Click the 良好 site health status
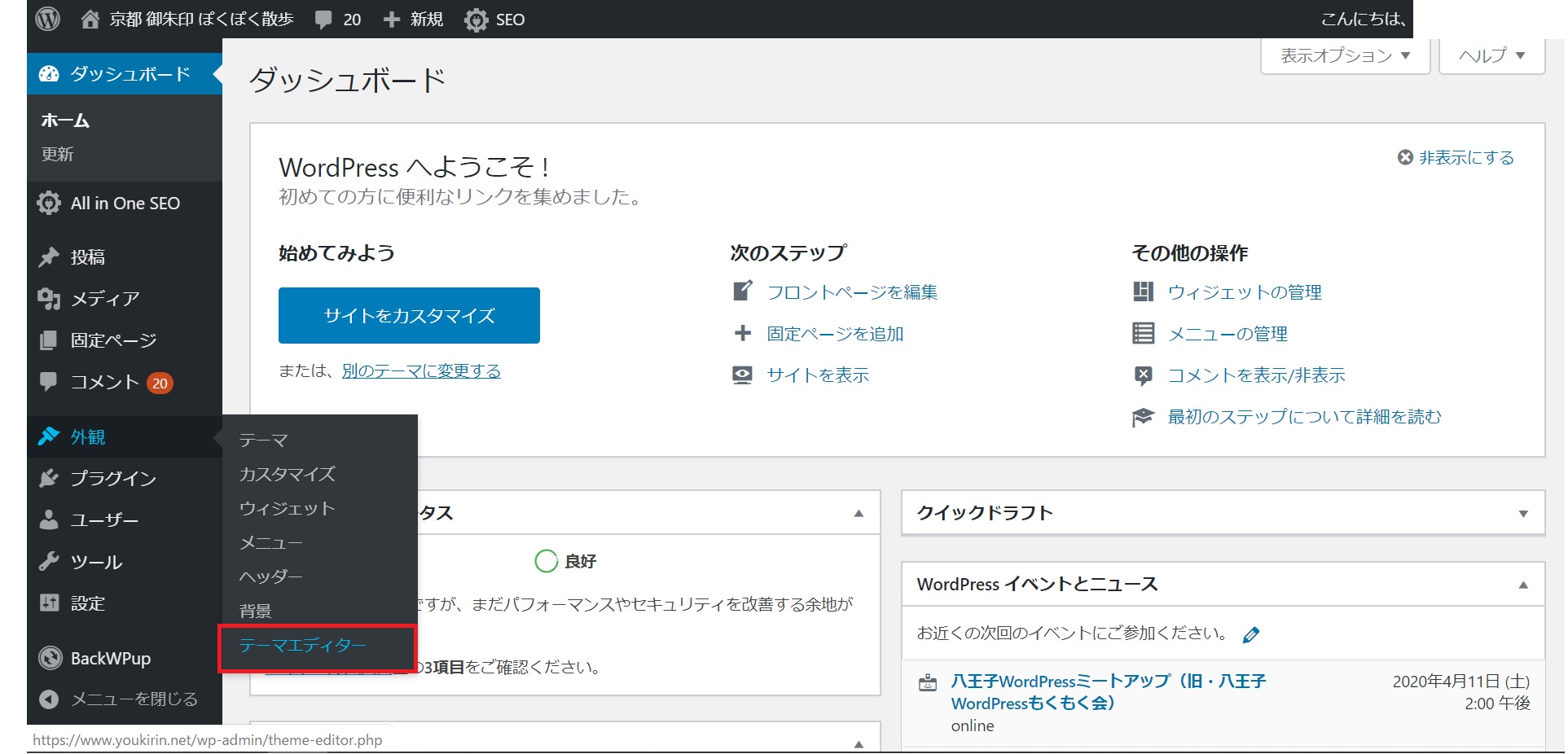Image resolution: width=1568 pixels, height=754 pixels. click(565, 561)
